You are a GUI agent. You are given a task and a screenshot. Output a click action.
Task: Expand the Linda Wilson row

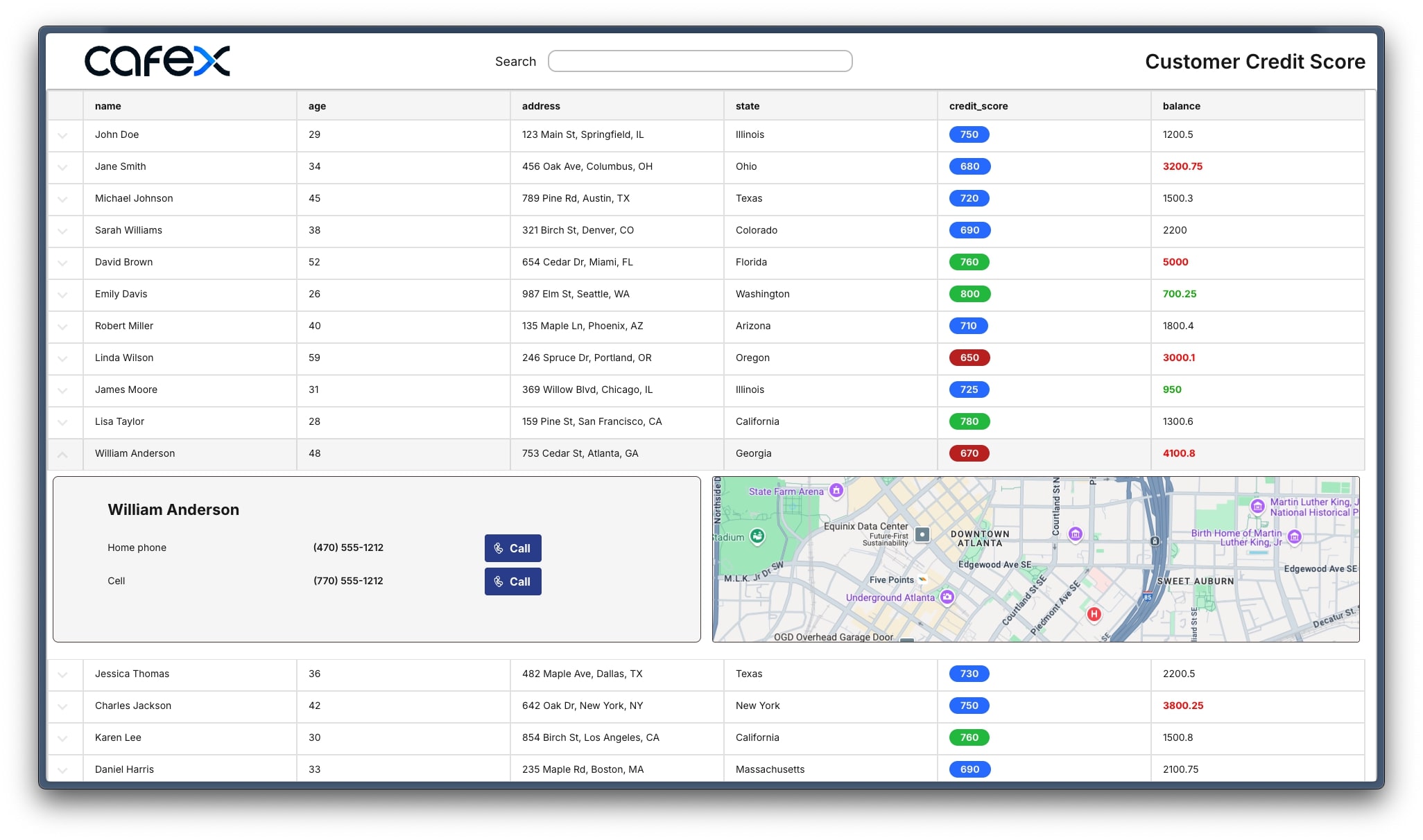[62, 359]
